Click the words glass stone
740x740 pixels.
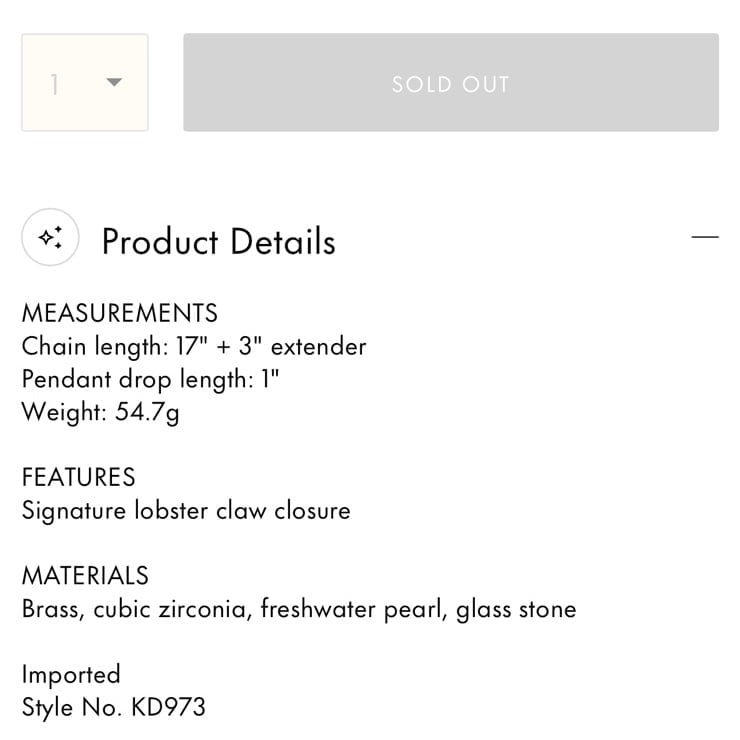click(x=516, y=609)
